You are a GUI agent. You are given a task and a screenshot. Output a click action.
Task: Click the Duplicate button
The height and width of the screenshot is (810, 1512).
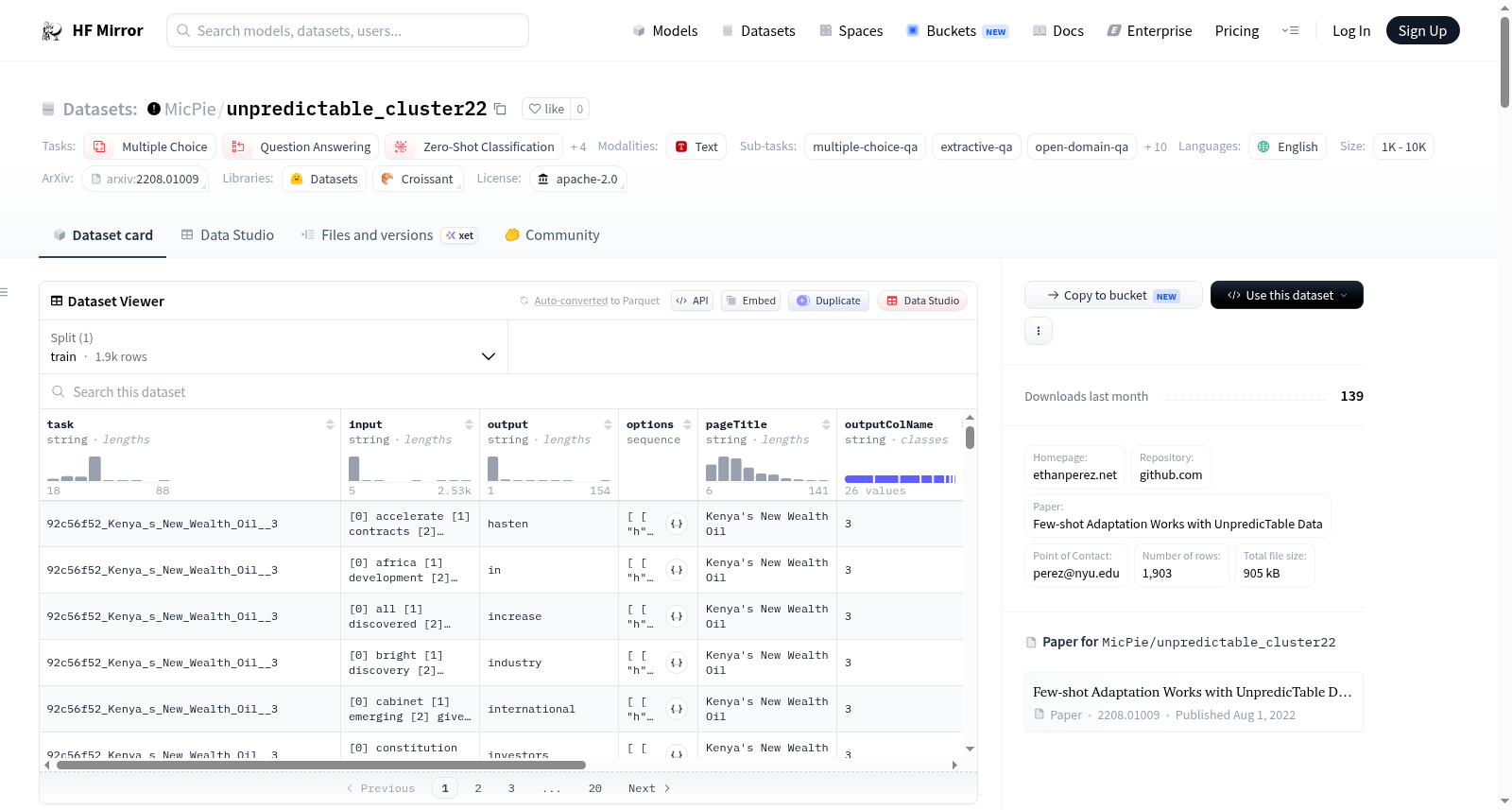[x=829, y=301]
